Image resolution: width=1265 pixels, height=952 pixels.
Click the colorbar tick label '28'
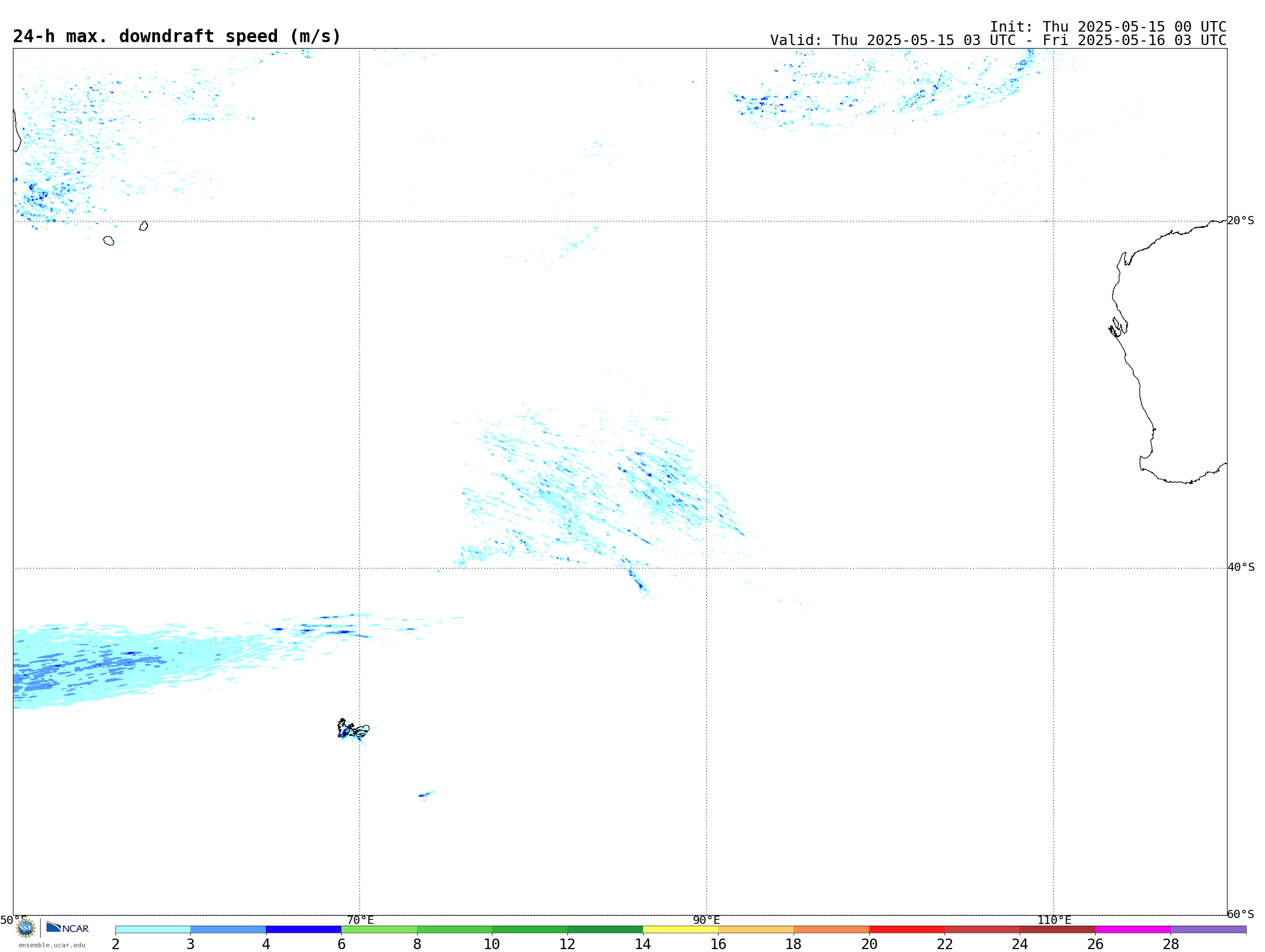1171,944
